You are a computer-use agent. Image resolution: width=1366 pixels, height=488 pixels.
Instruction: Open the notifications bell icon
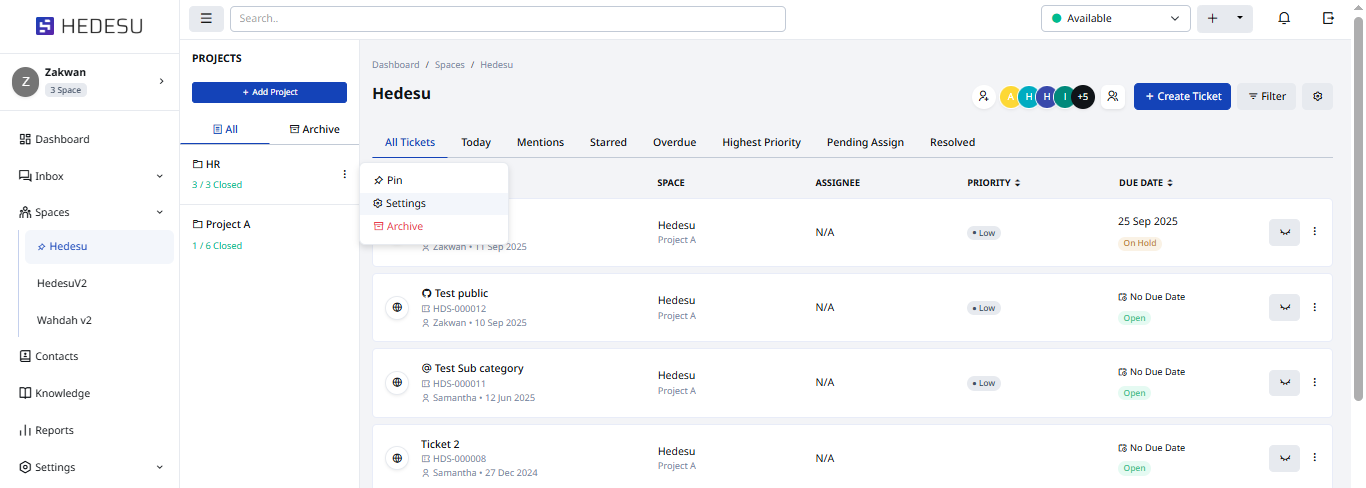point(1284,19)
